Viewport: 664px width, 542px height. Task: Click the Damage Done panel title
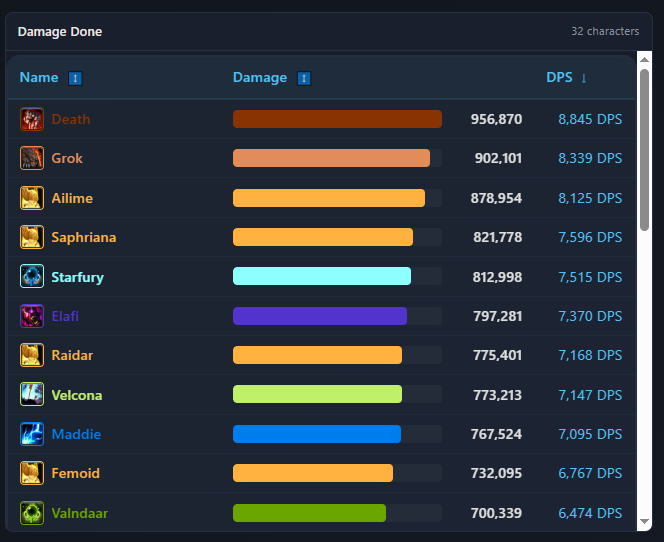click(60, 32)
